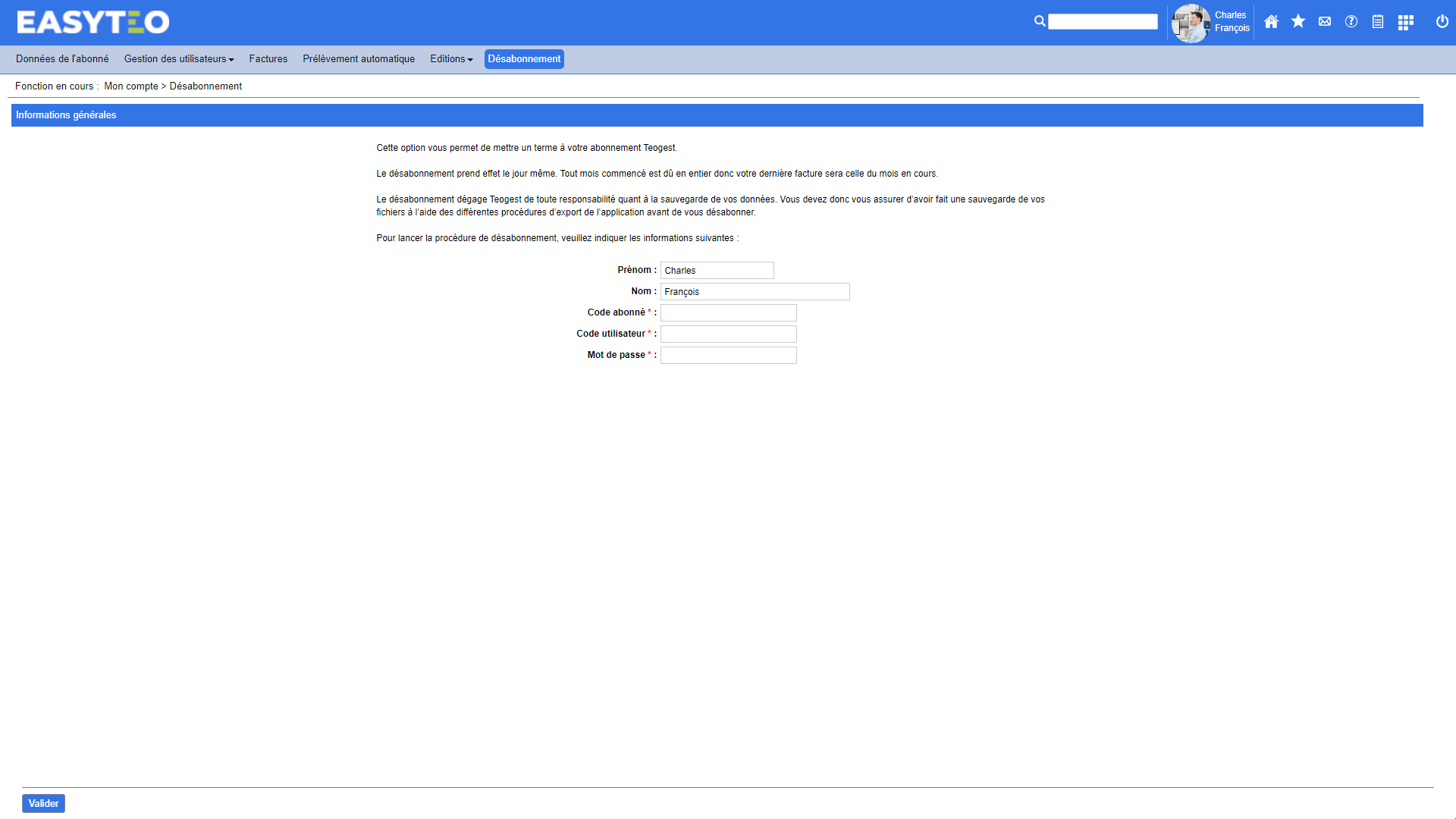Open help question mark icon
This screenshot has height=819, width=1456.
click(x=1351, y=22)
